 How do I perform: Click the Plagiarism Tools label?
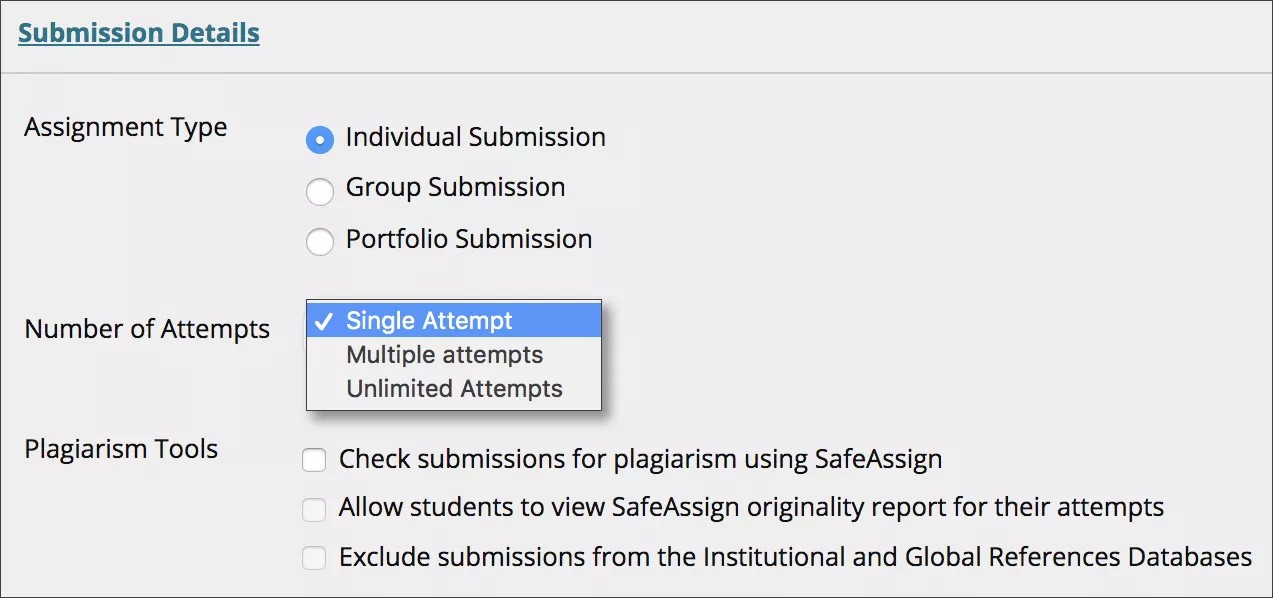(x=121, y=449)
